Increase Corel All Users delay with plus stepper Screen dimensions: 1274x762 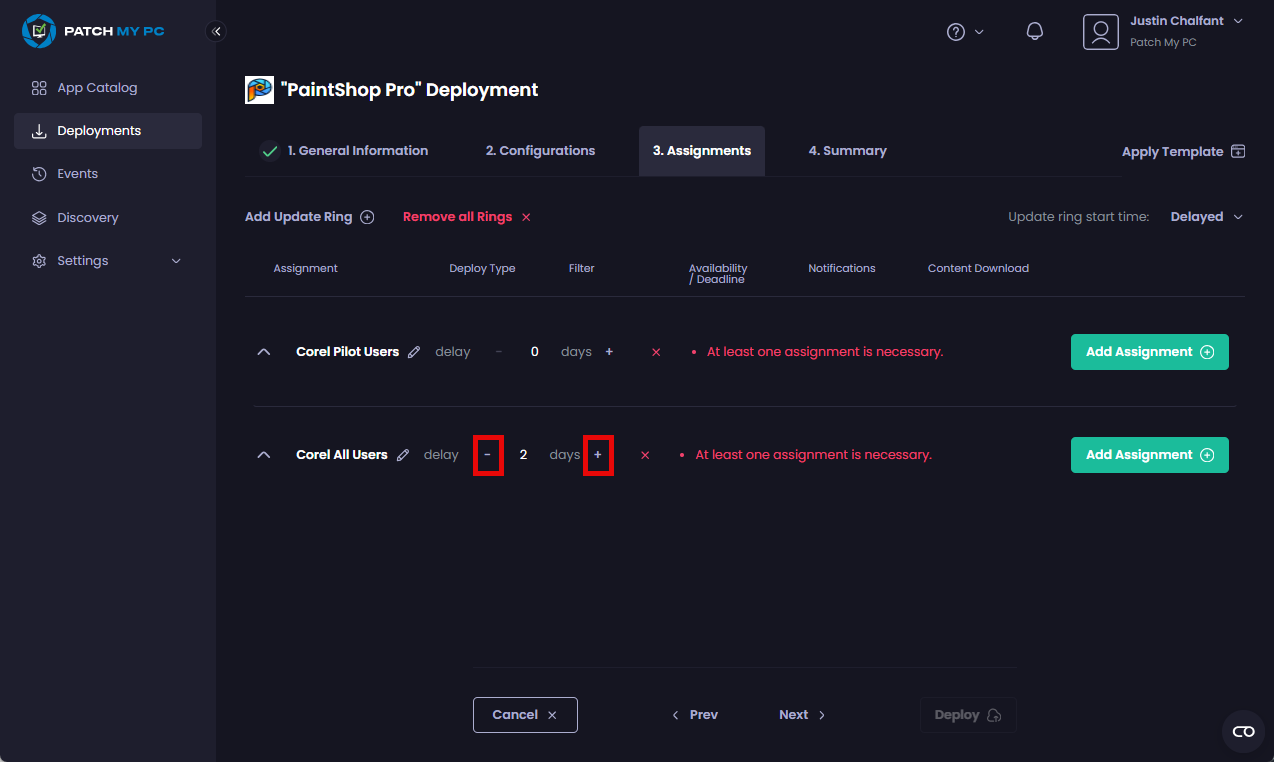(598, 454)
